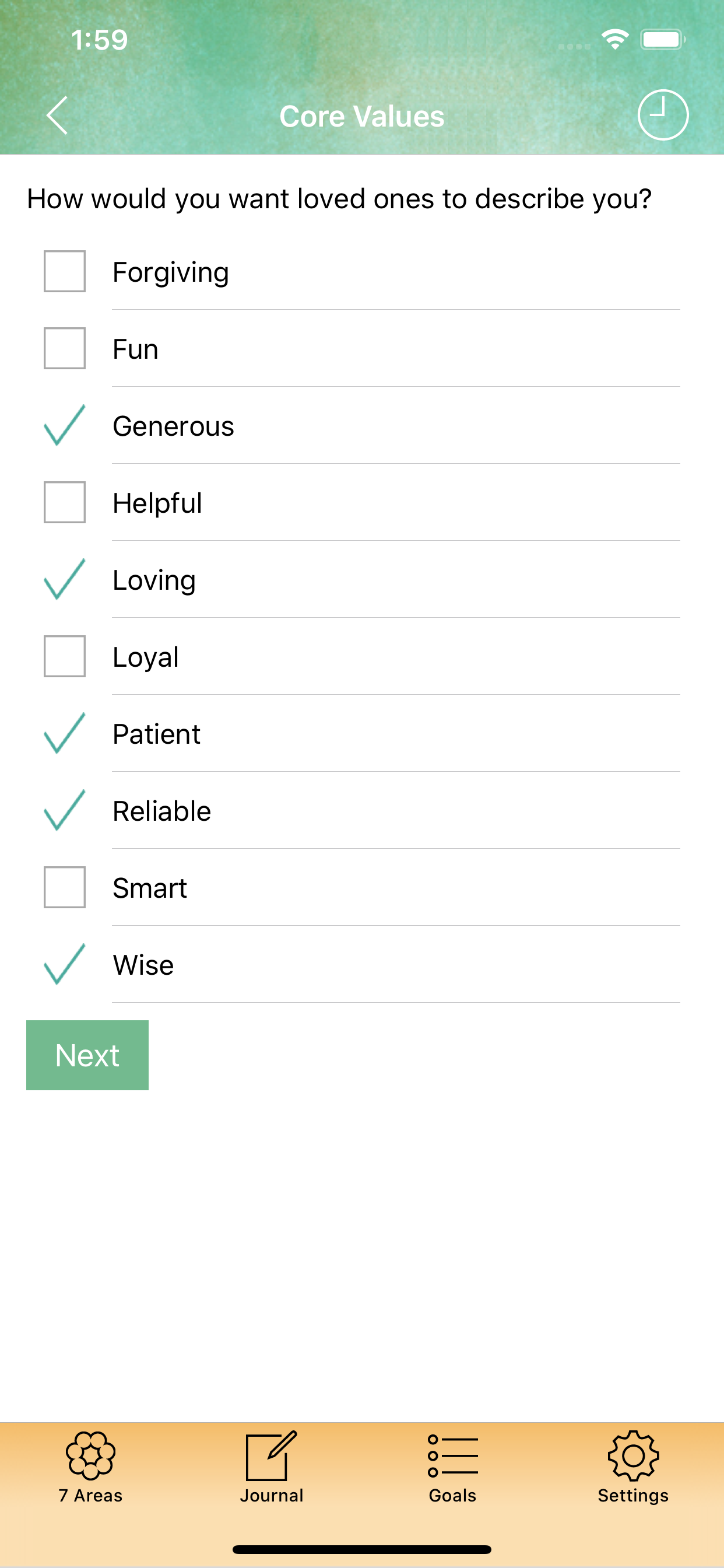Enable the Fun option

(64, 349)
